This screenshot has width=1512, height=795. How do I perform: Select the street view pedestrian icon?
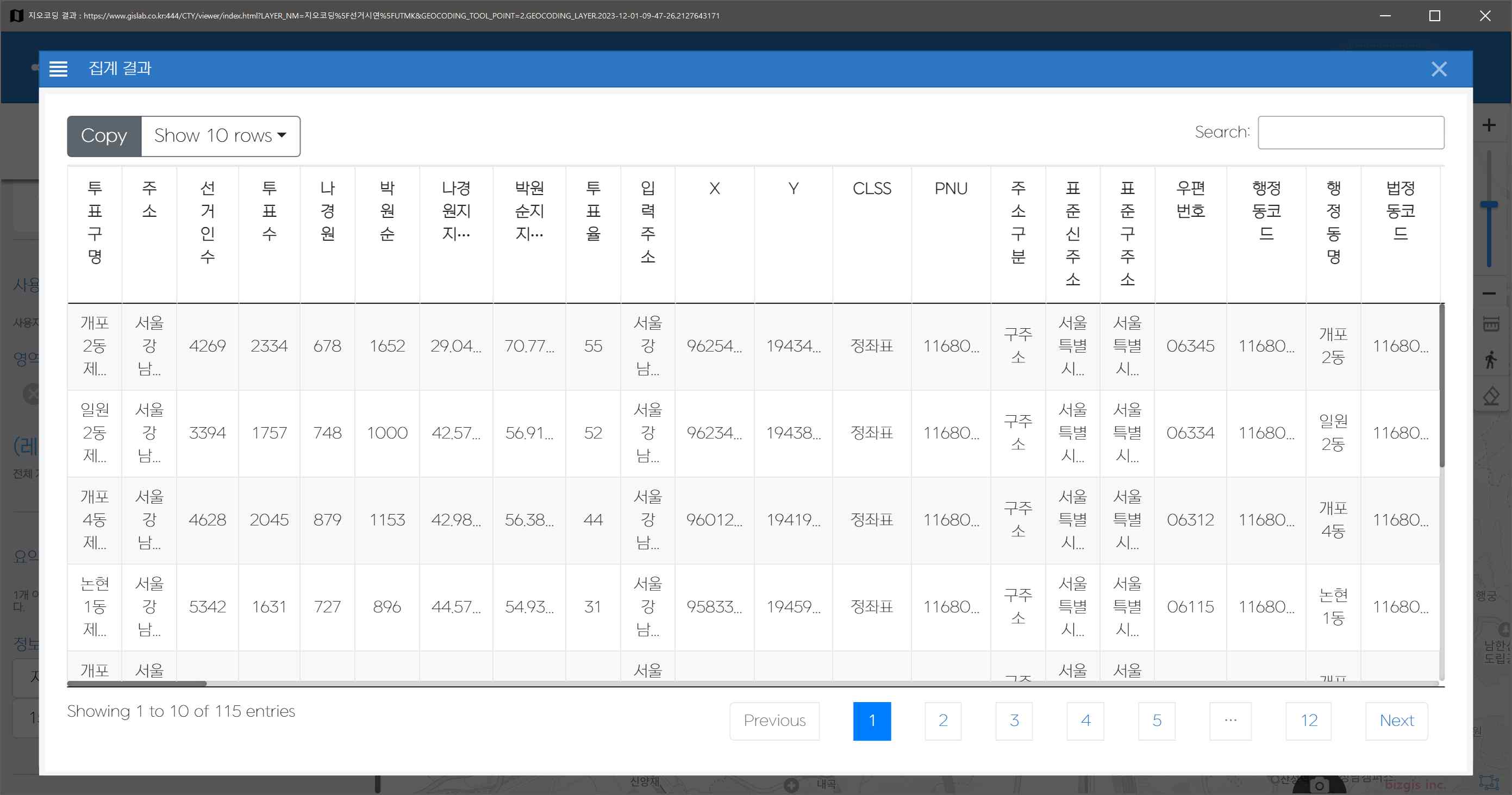pos(1490,360)
